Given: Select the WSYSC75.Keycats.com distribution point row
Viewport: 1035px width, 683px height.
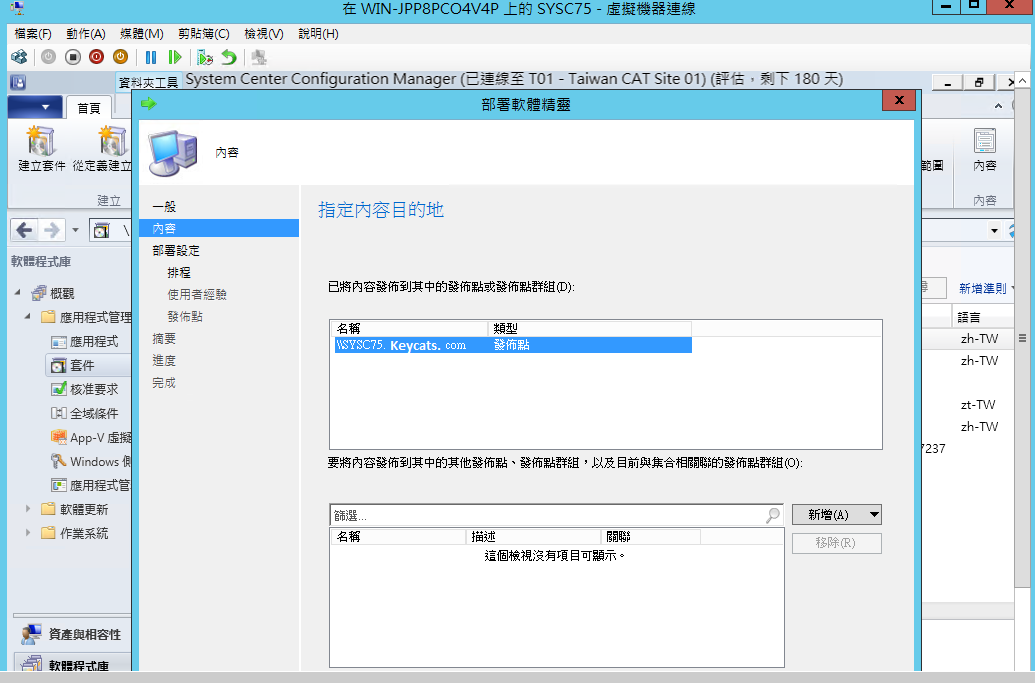Looking at the screenshot, I should click(513, 345).
